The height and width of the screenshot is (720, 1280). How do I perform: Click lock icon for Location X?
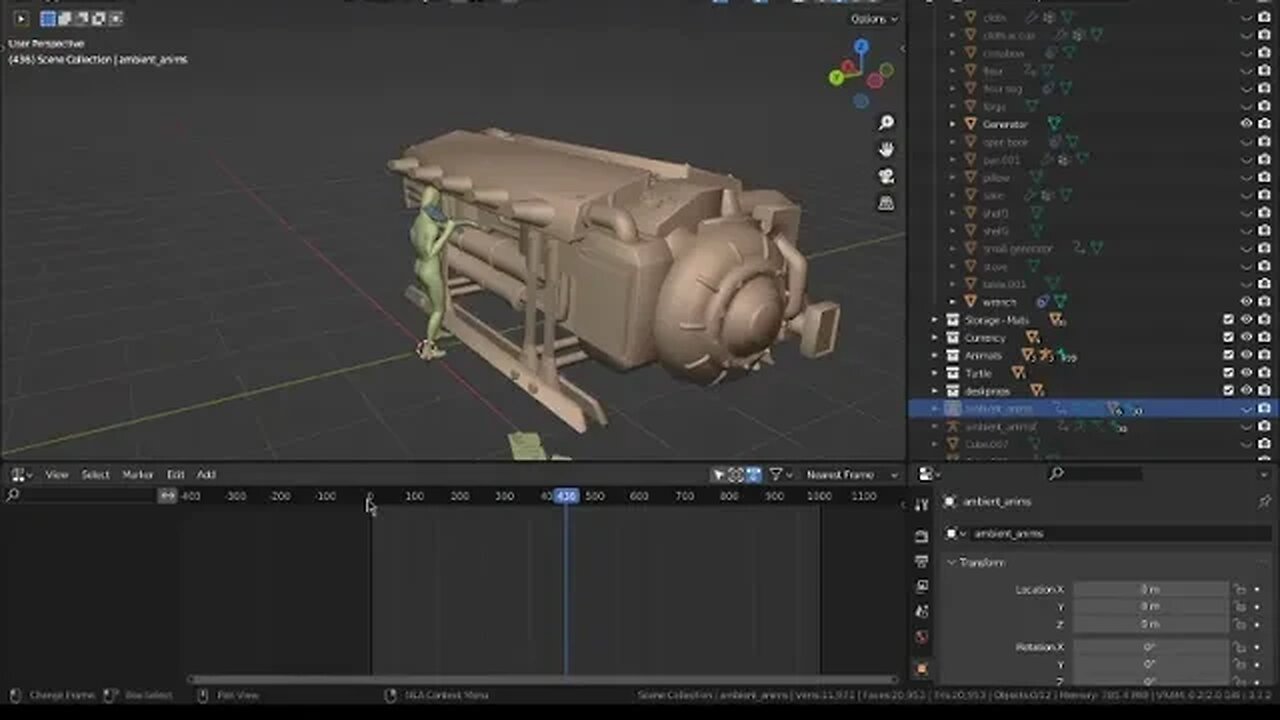tap(1239, 590)
